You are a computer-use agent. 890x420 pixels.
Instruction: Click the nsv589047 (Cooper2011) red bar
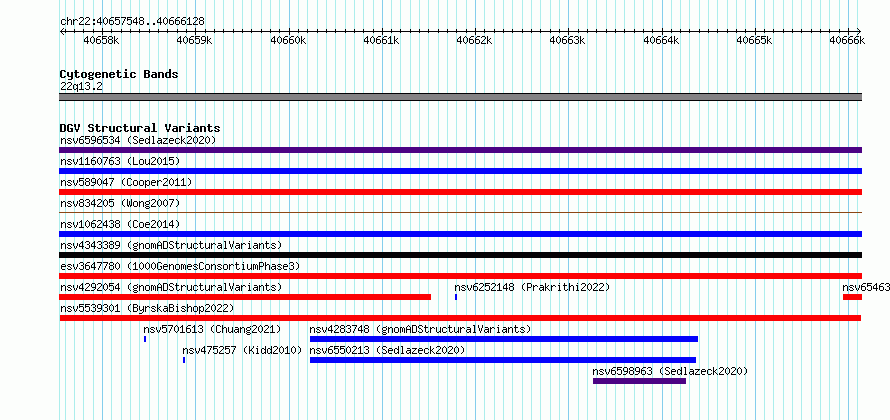coord(460,192)
